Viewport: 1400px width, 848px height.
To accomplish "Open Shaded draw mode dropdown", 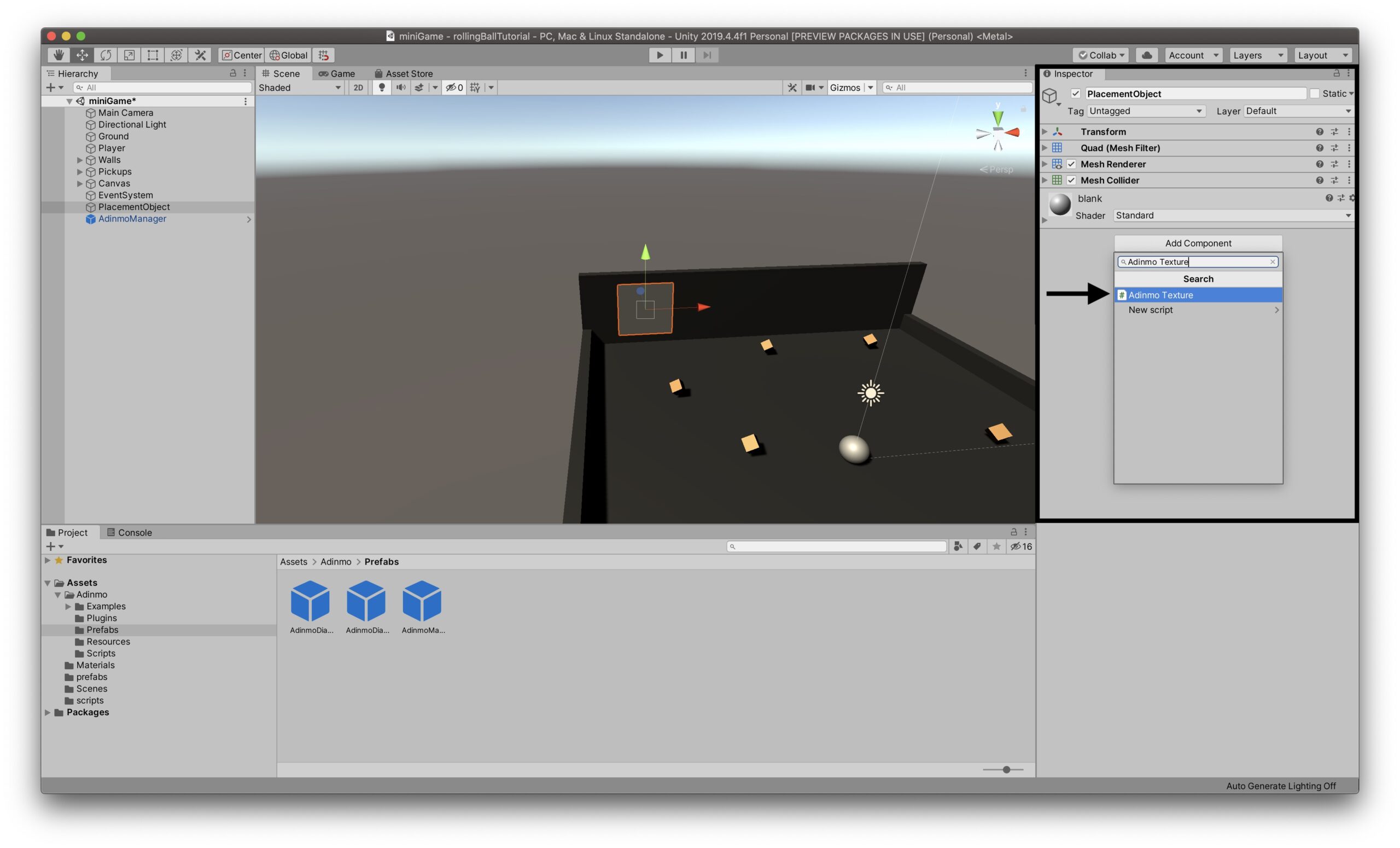I will click(300, 88).
